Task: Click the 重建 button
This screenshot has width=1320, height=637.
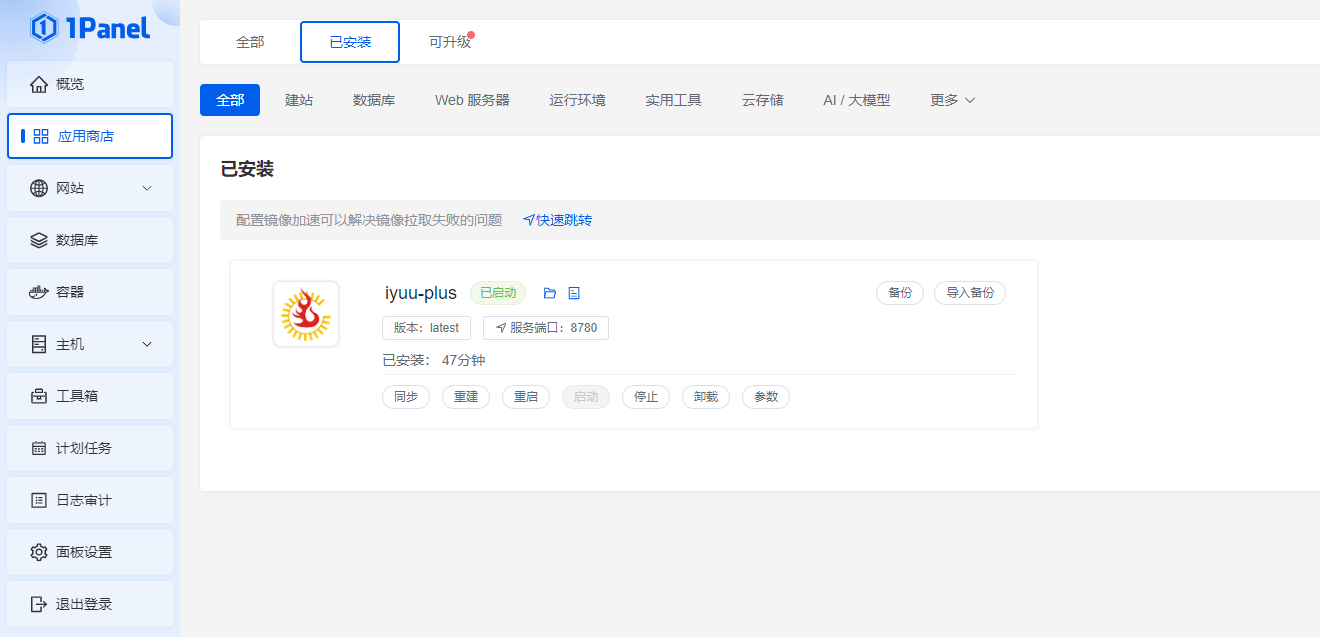Action: 466,397
